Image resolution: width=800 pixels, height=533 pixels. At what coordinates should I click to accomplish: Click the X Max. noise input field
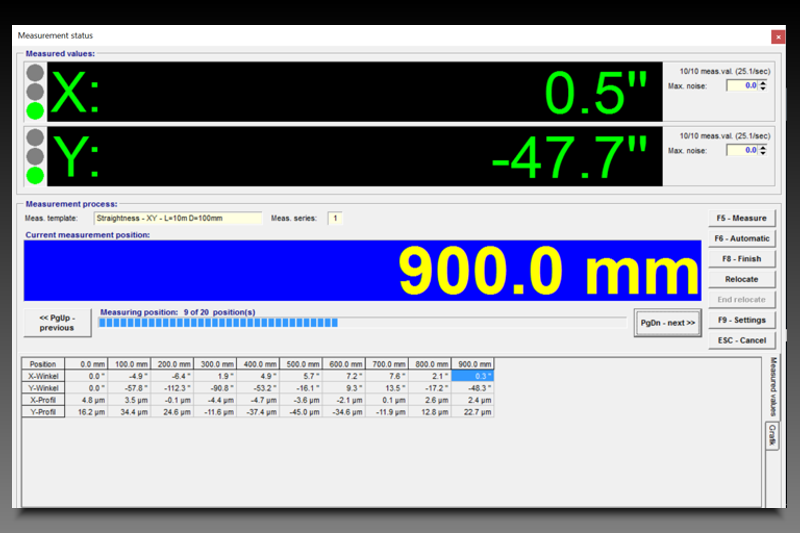point(742,86)
